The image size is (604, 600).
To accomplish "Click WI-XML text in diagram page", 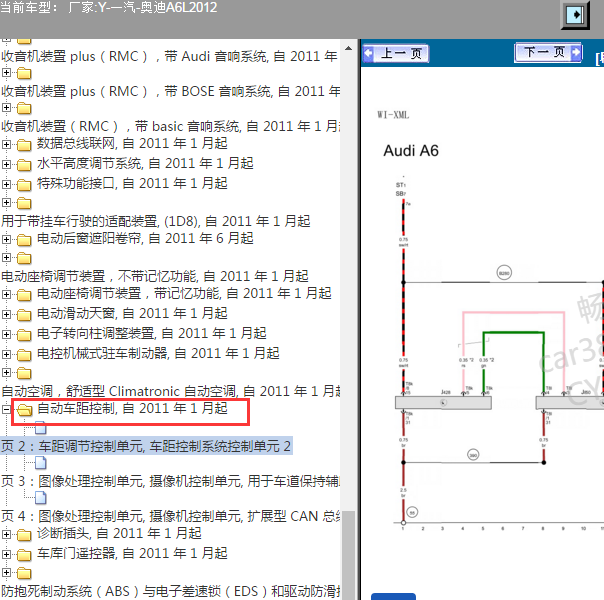I will click(393, 115).
